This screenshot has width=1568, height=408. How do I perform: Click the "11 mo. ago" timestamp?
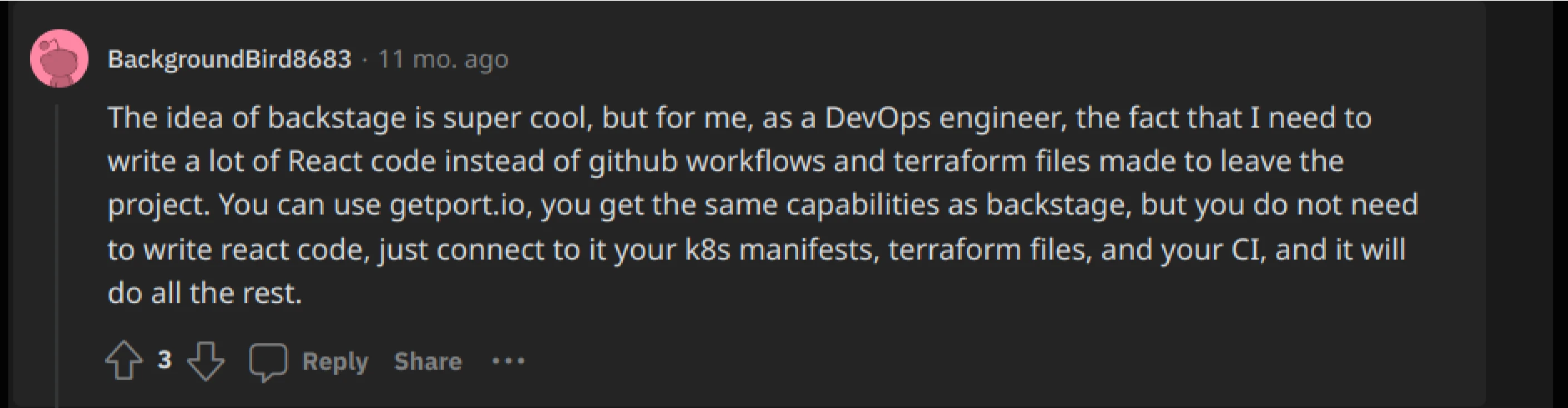[443, 59]
